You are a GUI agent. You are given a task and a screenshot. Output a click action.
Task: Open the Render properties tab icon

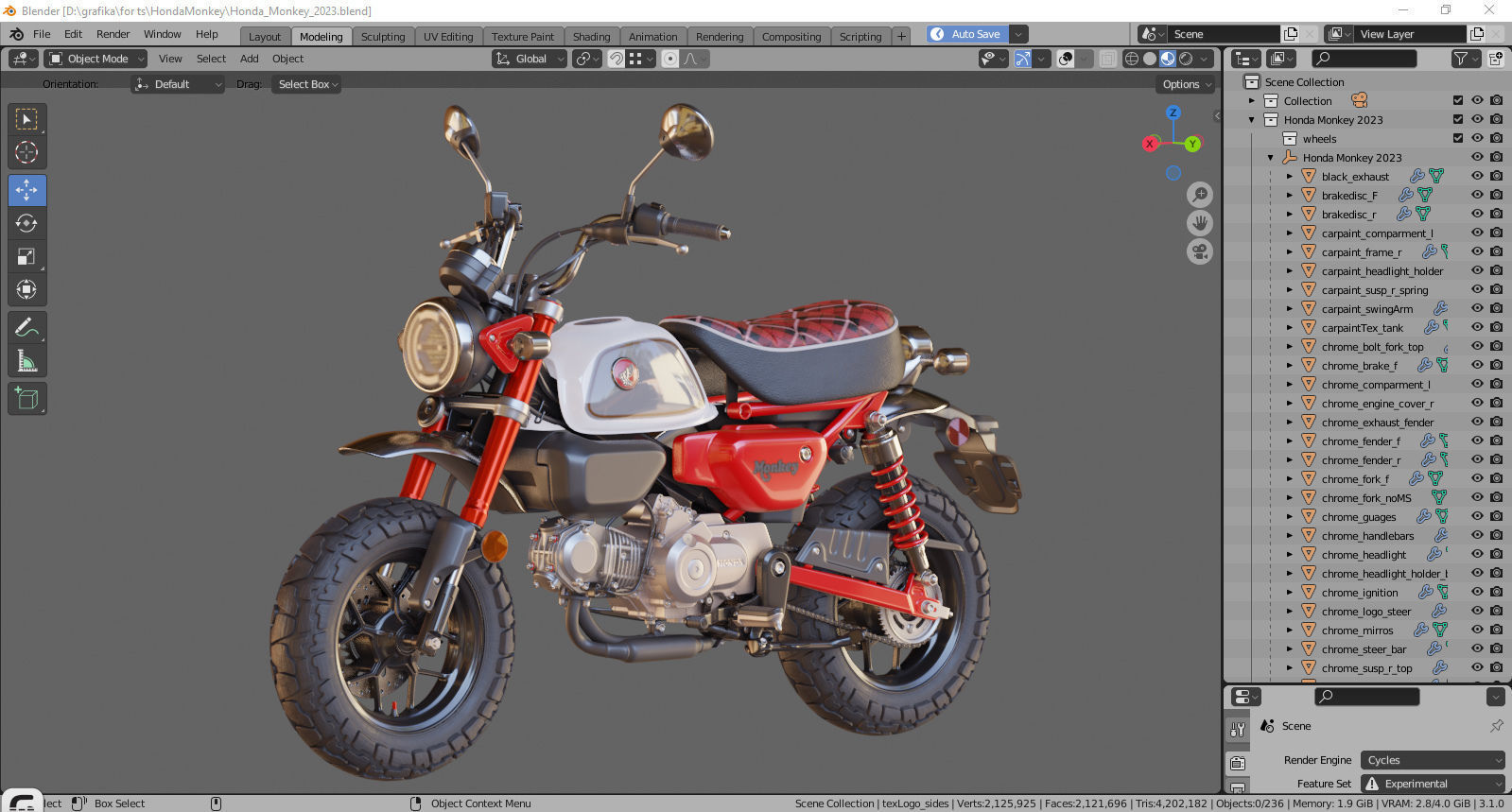tap(1238, 763)
